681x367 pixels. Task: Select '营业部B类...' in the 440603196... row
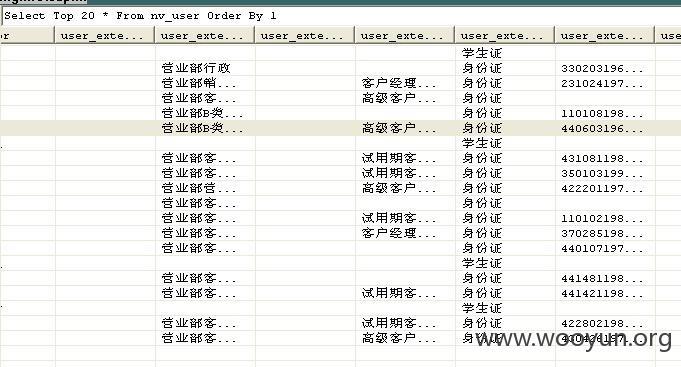coord(202,129)
